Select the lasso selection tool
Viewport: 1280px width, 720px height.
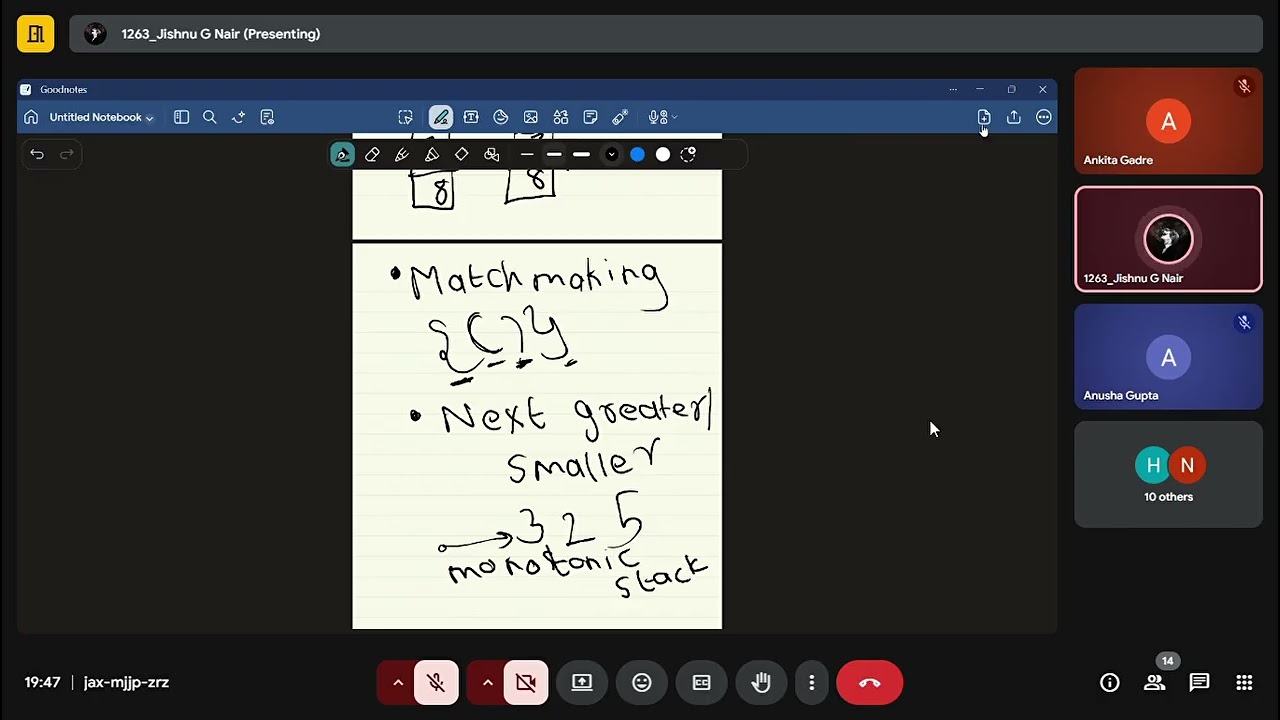tap(405, 117)
